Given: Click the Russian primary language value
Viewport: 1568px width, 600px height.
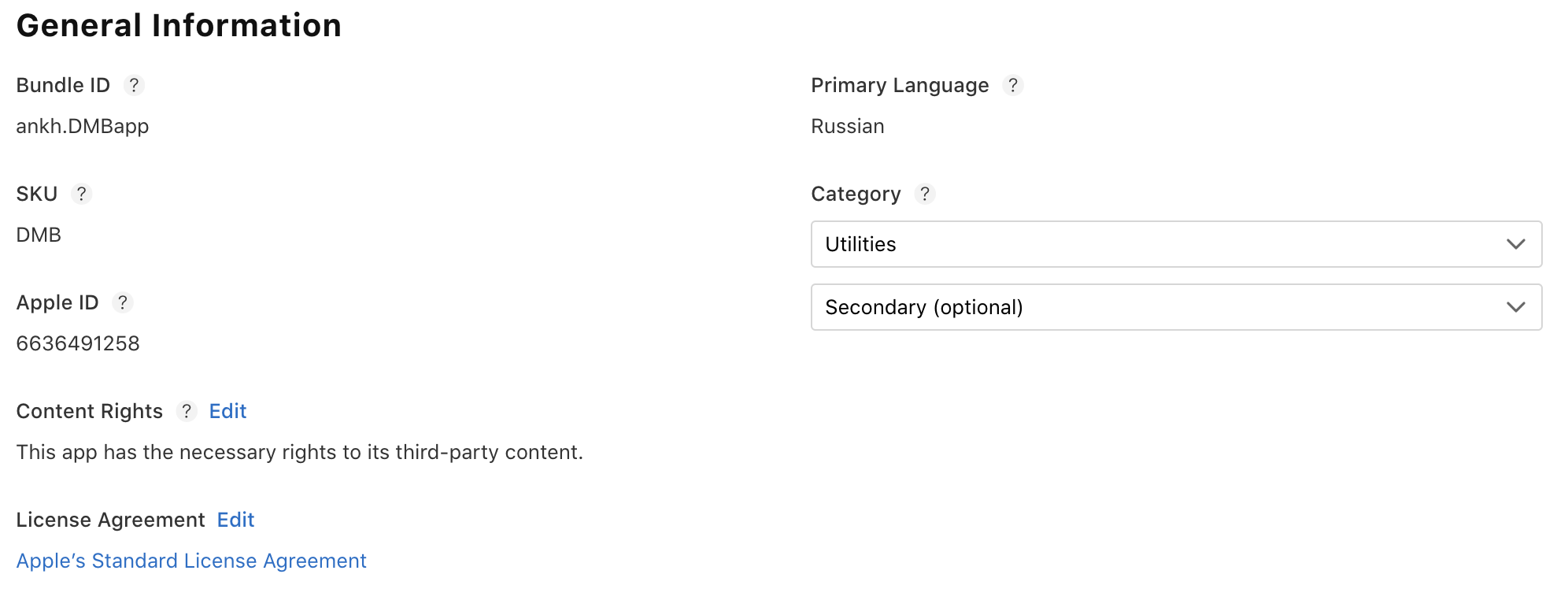Looking at the screenshot, I should tap(848, 126).
